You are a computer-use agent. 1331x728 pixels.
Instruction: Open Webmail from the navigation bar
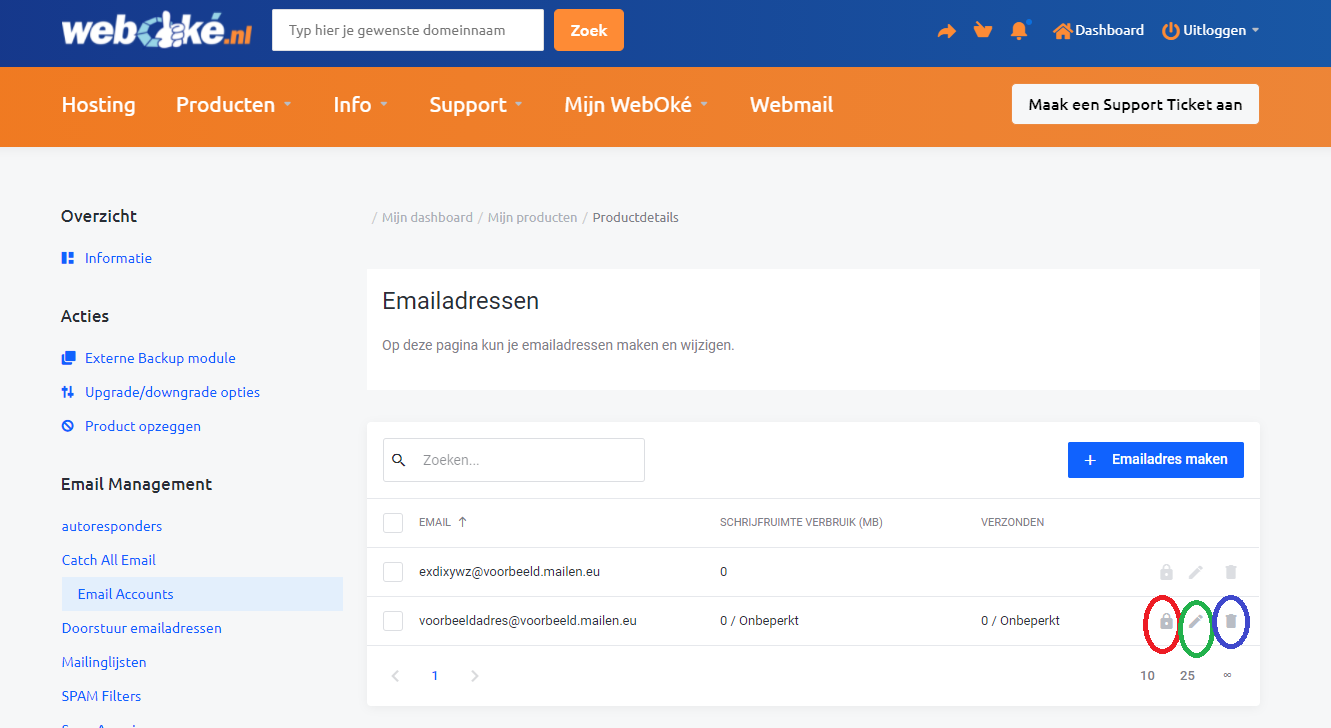tap(791, 105)
